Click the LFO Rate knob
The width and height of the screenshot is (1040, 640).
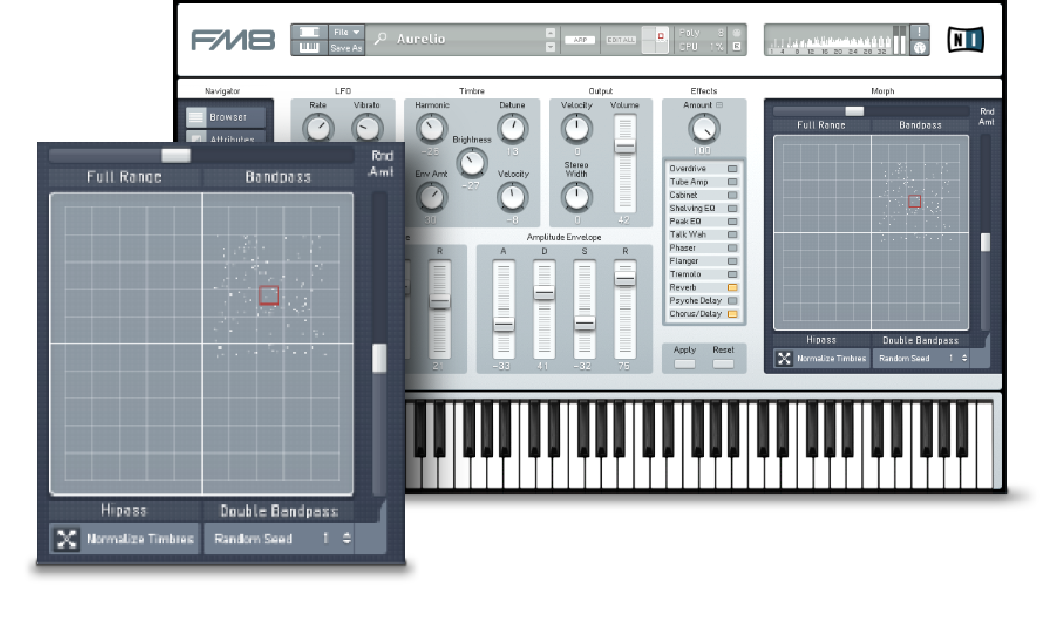point(318,127)
